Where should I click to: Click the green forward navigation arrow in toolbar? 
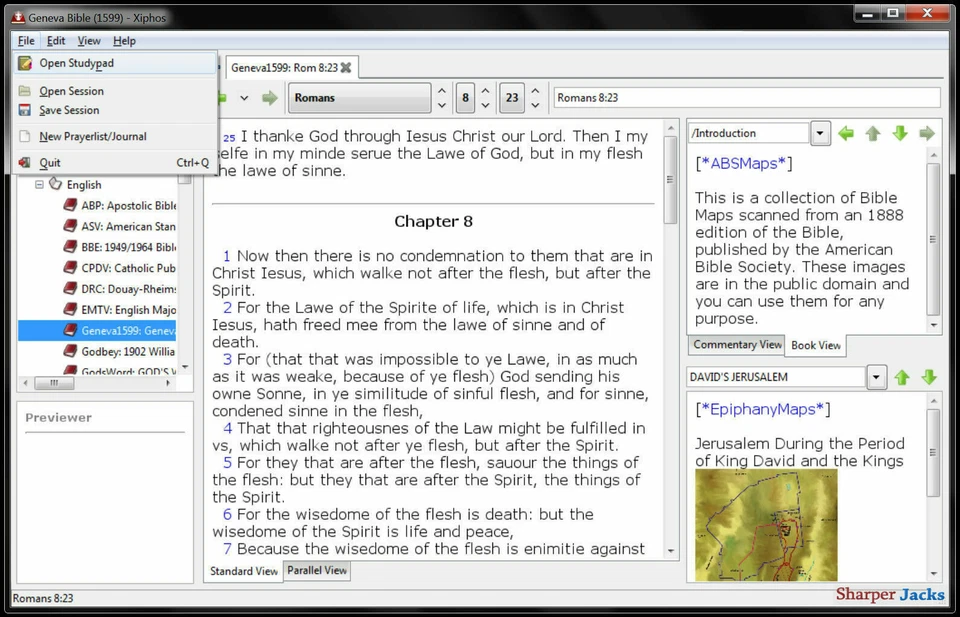point(269,97)
